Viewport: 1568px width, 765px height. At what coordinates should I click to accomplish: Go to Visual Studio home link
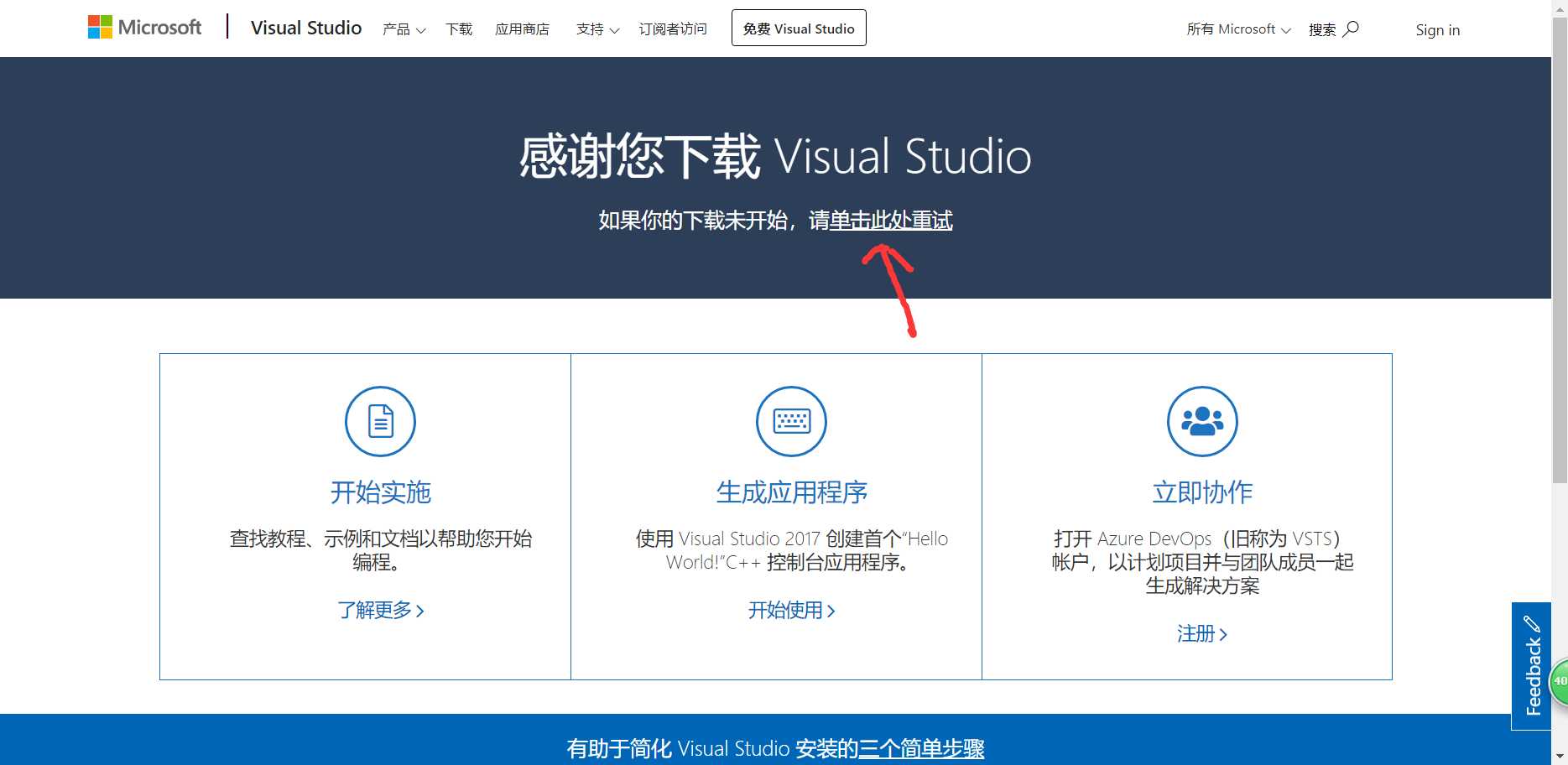click(x=306, y=28)
